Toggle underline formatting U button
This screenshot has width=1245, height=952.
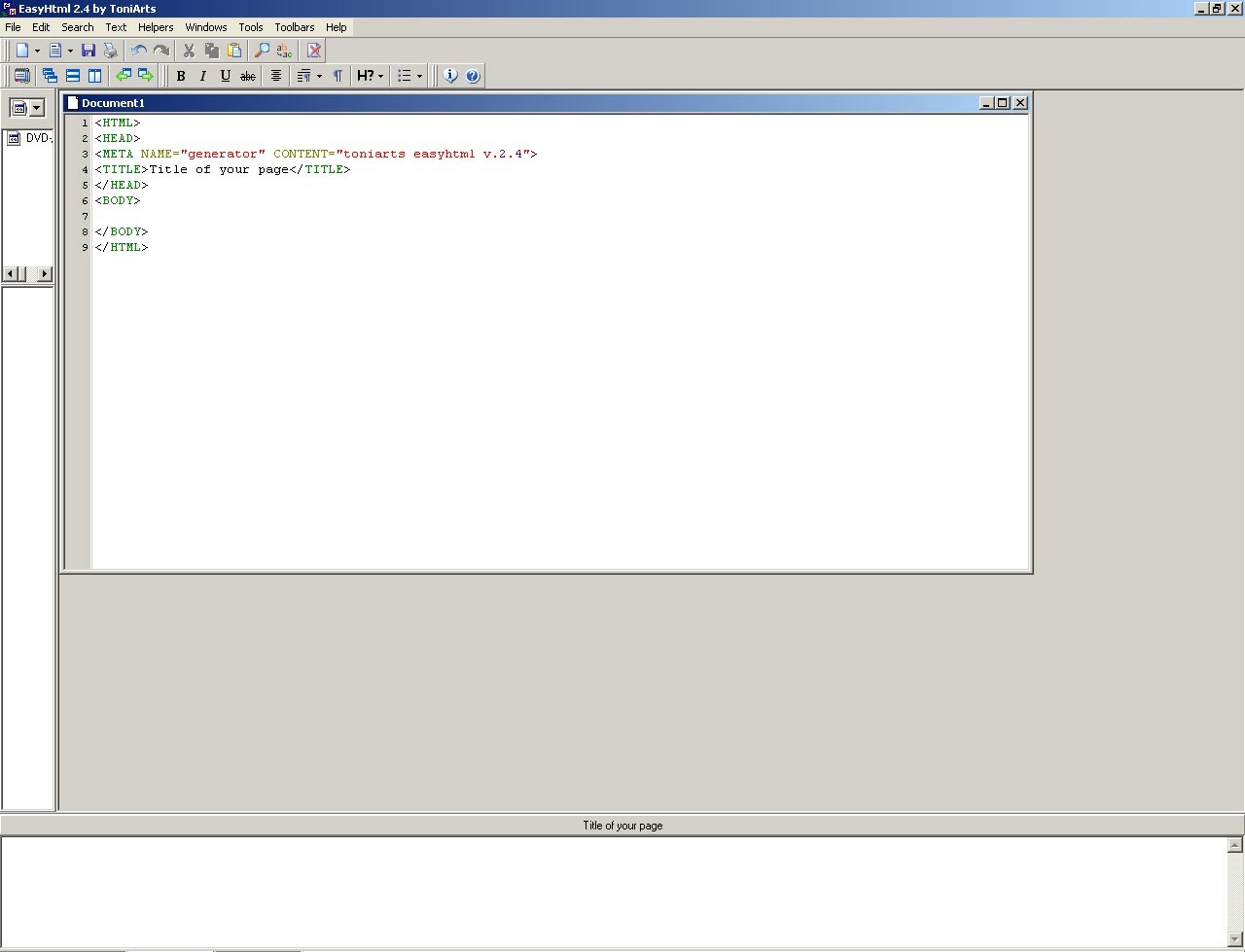coord(226,76)
